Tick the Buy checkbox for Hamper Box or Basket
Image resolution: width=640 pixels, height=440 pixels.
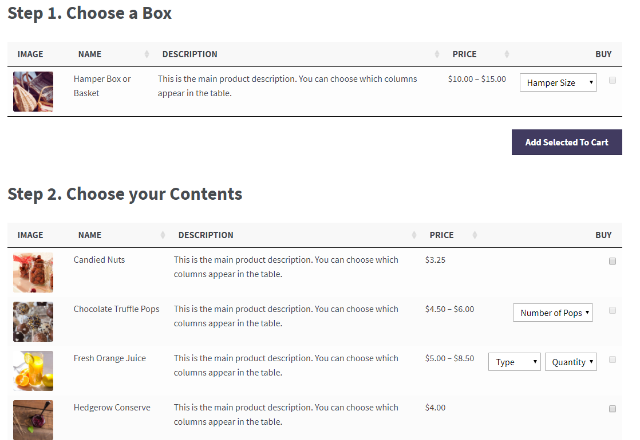click(612, 80)
